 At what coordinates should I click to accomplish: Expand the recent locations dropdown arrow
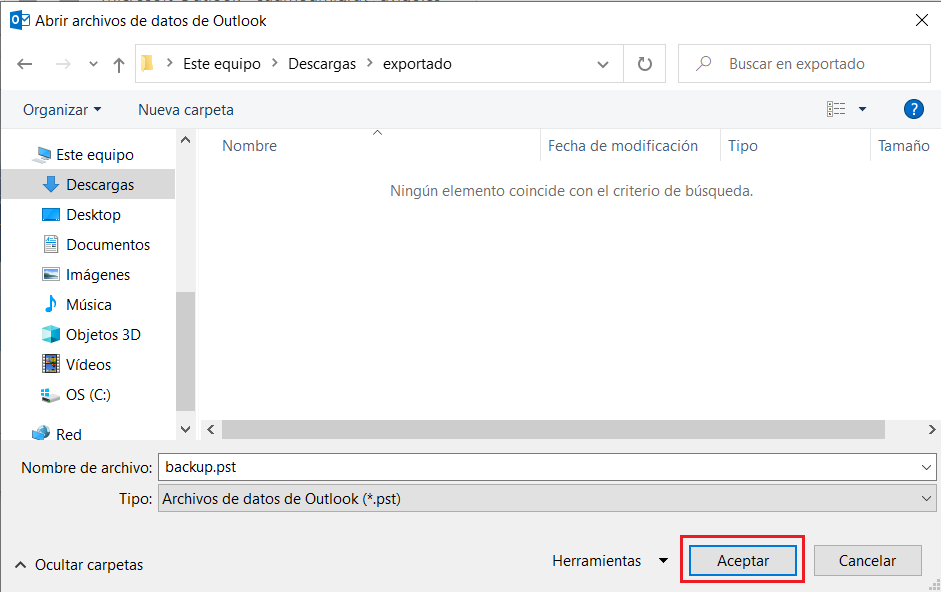point(93,64)
